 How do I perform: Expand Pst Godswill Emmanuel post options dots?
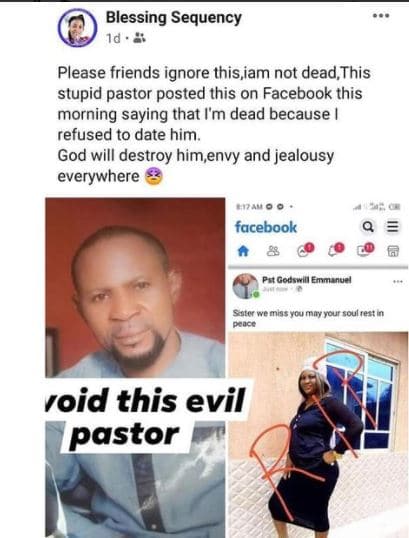pos(398,282)
